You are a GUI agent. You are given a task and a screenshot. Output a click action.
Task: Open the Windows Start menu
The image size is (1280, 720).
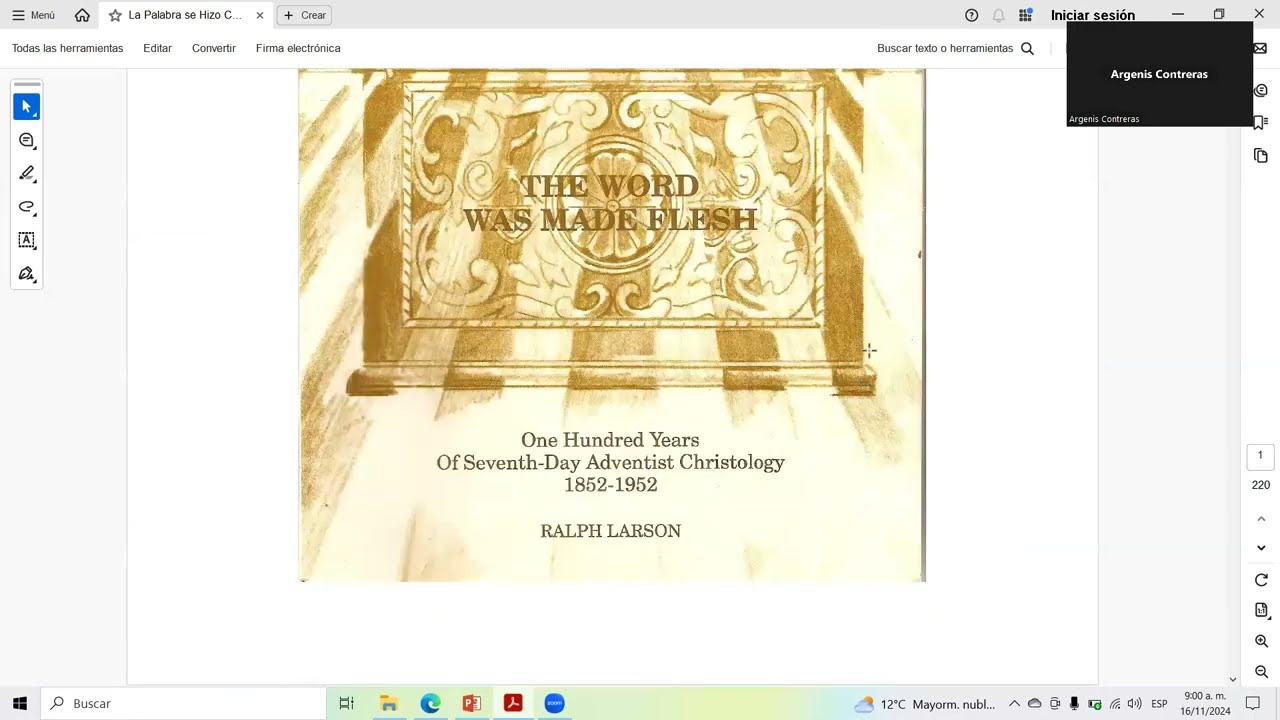pyautogui.click(x=20, y=703)
